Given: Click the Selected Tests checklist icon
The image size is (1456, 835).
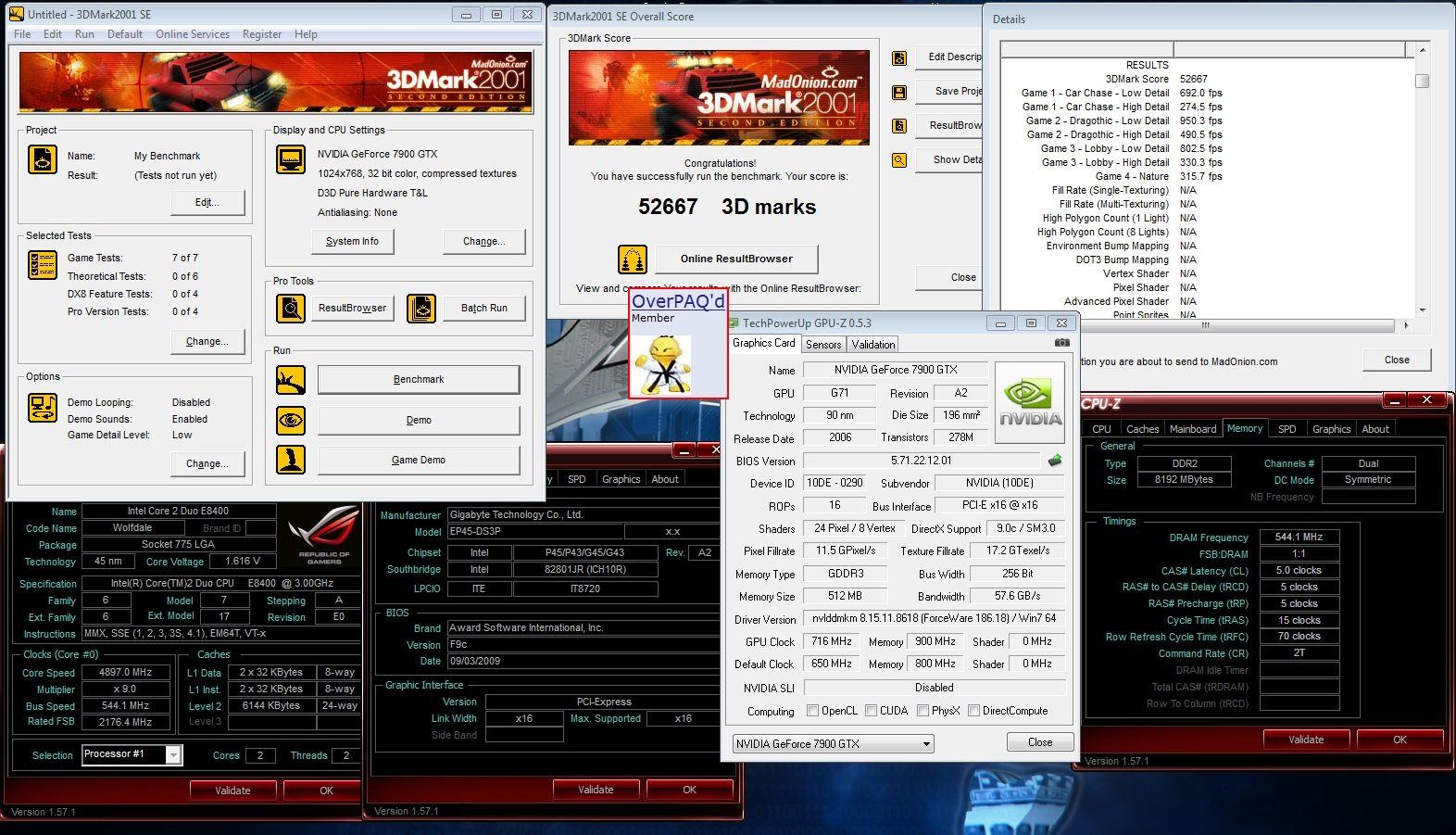Looking at the screenshot, I should point(43,265).
